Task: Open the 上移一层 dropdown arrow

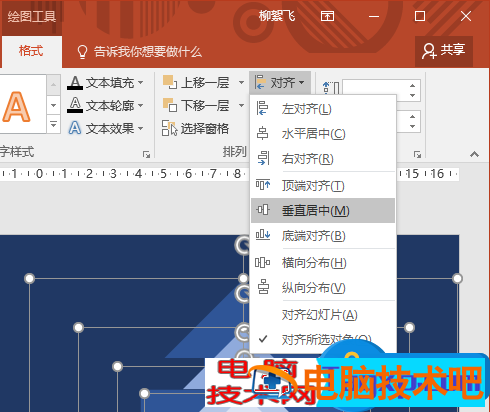Action: pos(241,82)
